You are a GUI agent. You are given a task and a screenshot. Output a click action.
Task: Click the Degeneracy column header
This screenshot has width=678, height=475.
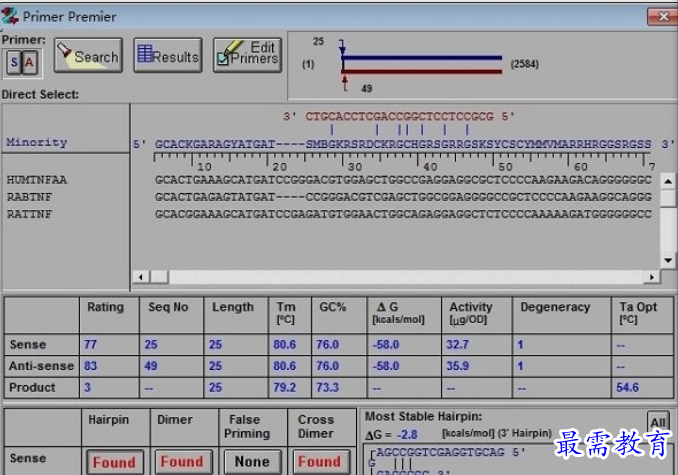pos(555,307)
